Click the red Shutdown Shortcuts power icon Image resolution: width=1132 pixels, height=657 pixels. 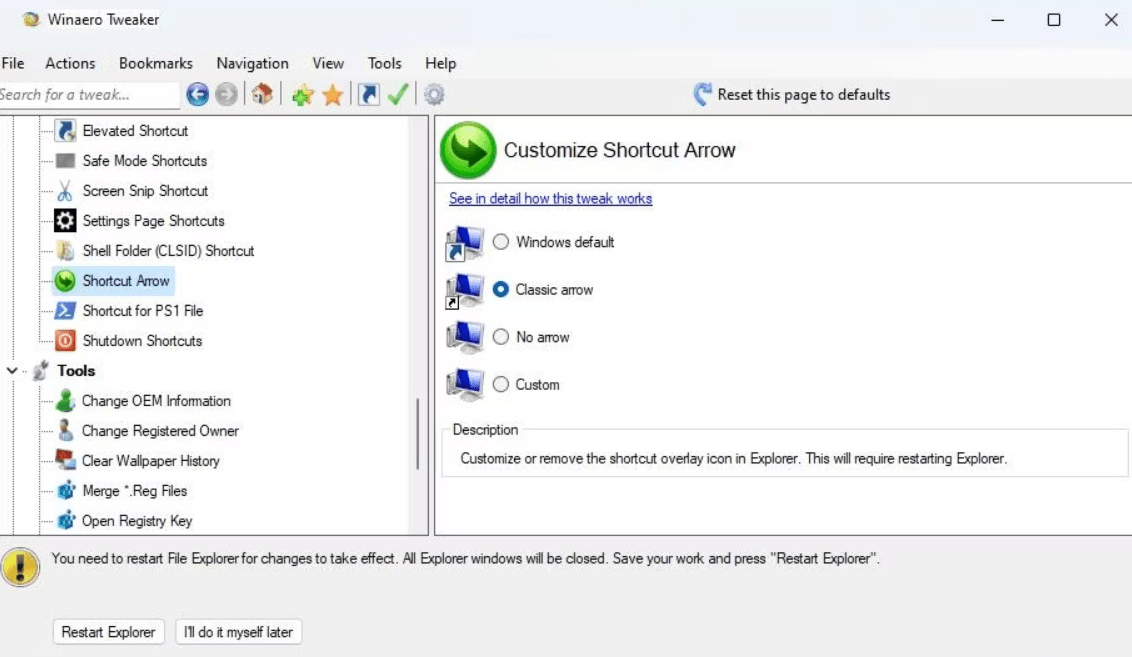click(x=65, y=340)
